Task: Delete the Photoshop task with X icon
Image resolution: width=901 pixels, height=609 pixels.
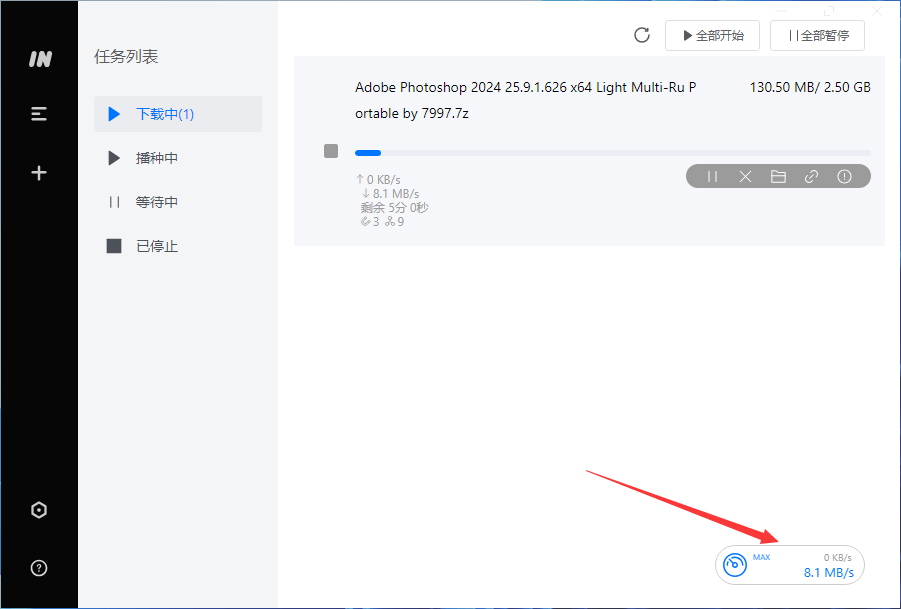Action: point(745,176)
